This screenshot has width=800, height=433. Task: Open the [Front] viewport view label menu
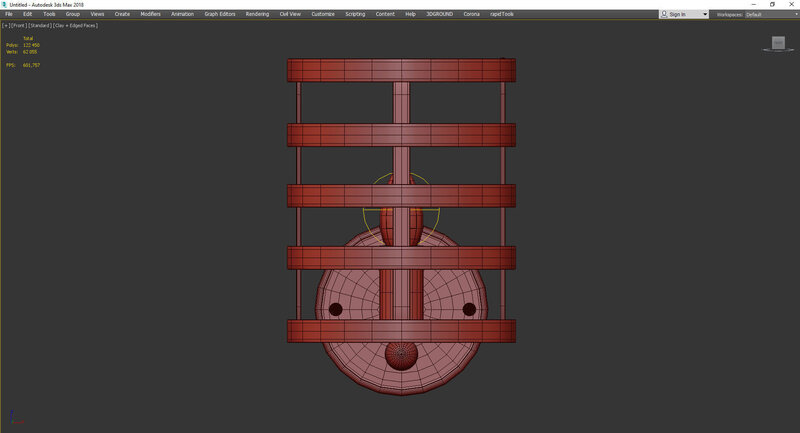click(18, 25)
